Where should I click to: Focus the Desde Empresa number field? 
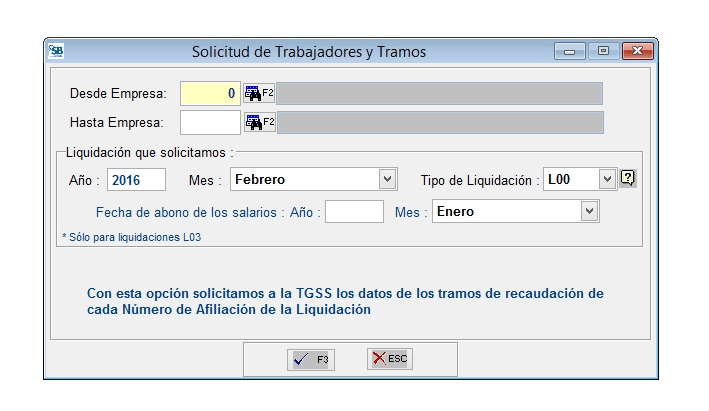(210, 94)
